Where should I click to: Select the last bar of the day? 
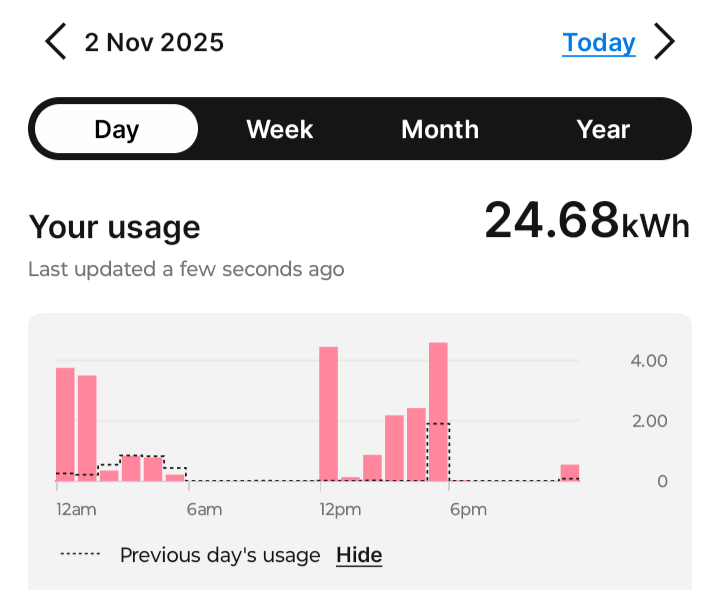(x=570, y=473)
